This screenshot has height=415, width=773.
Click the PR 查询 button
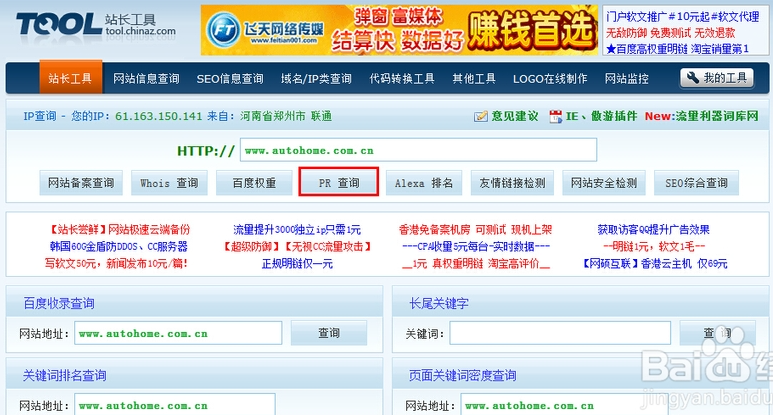pyautogui.click(x=338, y=183)
